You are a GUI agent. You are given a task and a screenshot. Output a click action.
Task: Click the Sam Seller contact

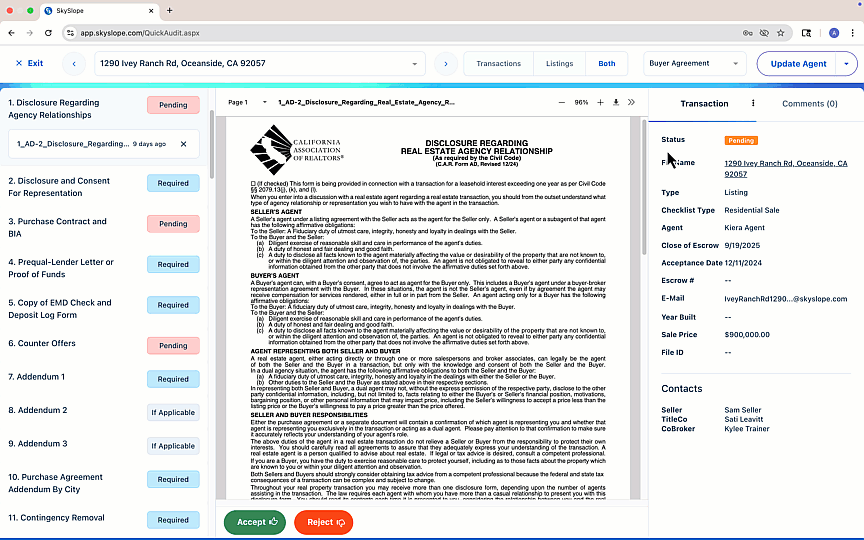pyautogui.click(x=742, y=410)
